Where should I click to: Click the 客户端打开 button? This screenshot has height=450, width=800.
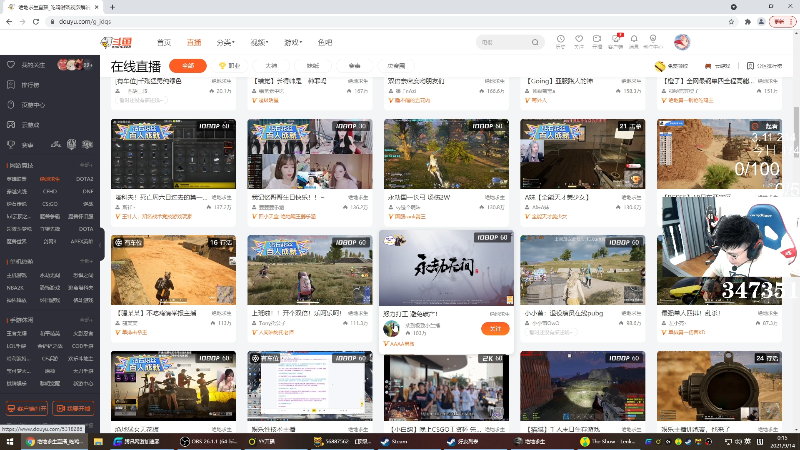pyautogui.click(x=27, y=408)
